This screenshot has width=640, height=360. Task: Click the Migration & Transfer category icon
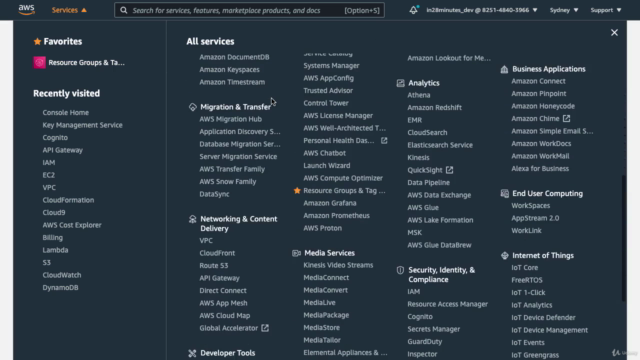[193, 107]
